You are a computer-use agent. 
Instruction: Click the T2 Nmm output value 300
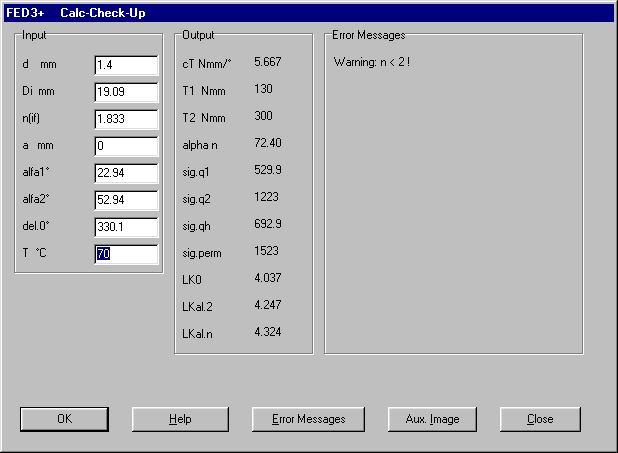[264, 116]
